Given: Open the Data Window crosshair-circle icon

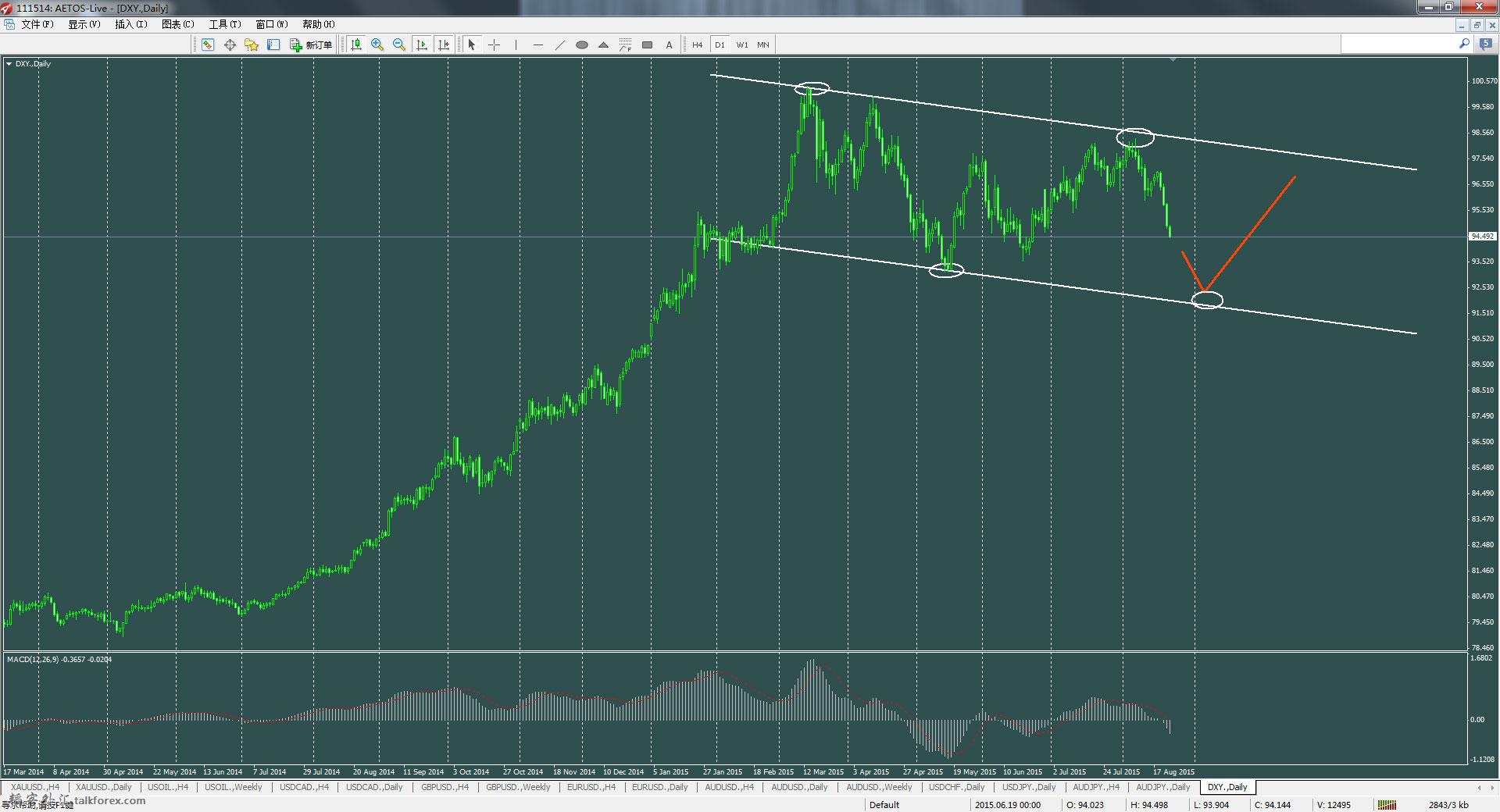Looking at the screenshot, I should point(230,45).
